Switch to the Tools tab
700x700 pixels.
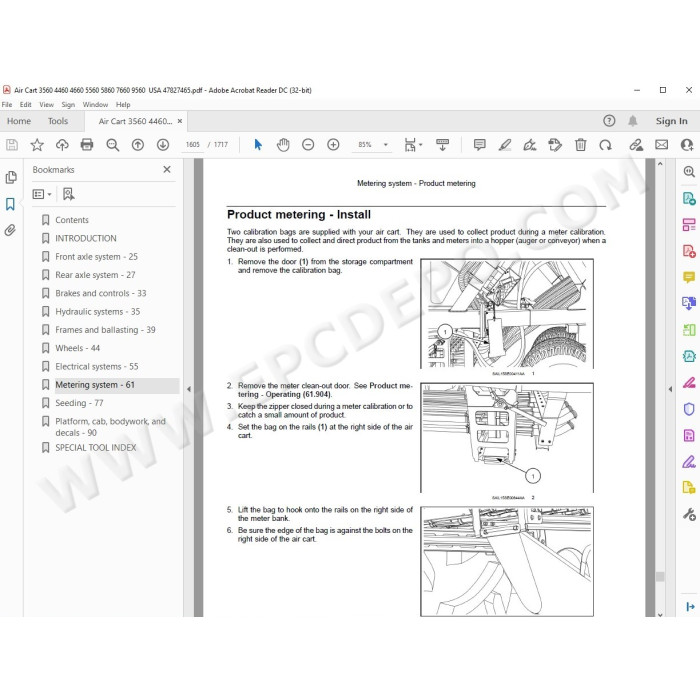coord(58,121)
